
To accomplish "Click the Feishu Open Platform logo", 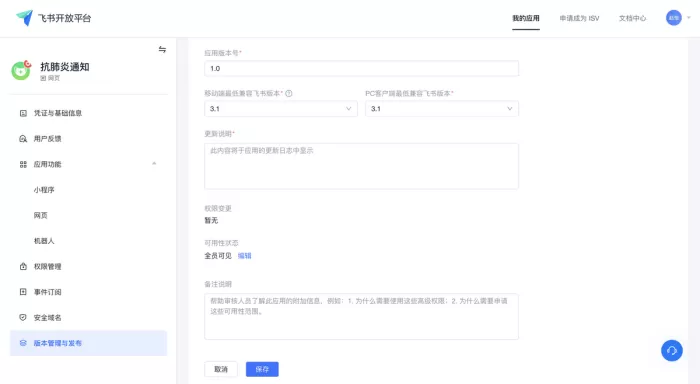I will pos(25,18).
